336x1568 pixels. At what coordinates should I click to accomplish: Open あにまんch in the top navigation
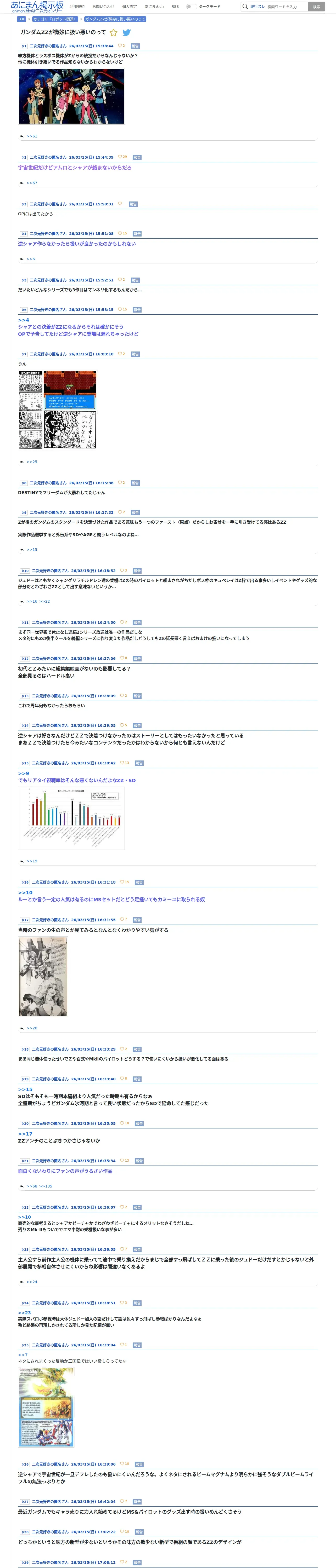(x=154, y=7)
